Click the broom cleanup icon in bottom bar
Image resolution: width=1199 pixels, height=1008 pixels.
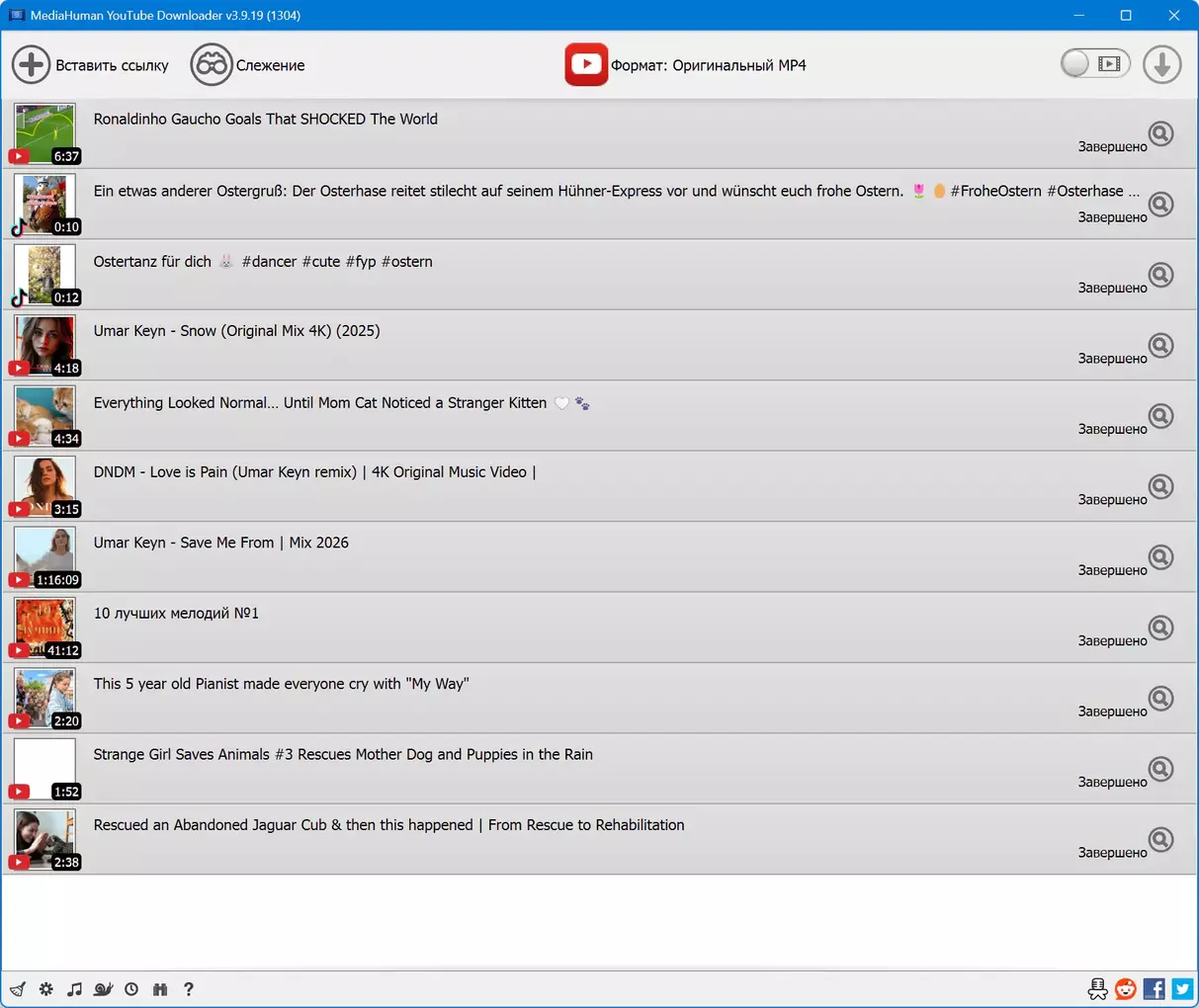[18, 989]
